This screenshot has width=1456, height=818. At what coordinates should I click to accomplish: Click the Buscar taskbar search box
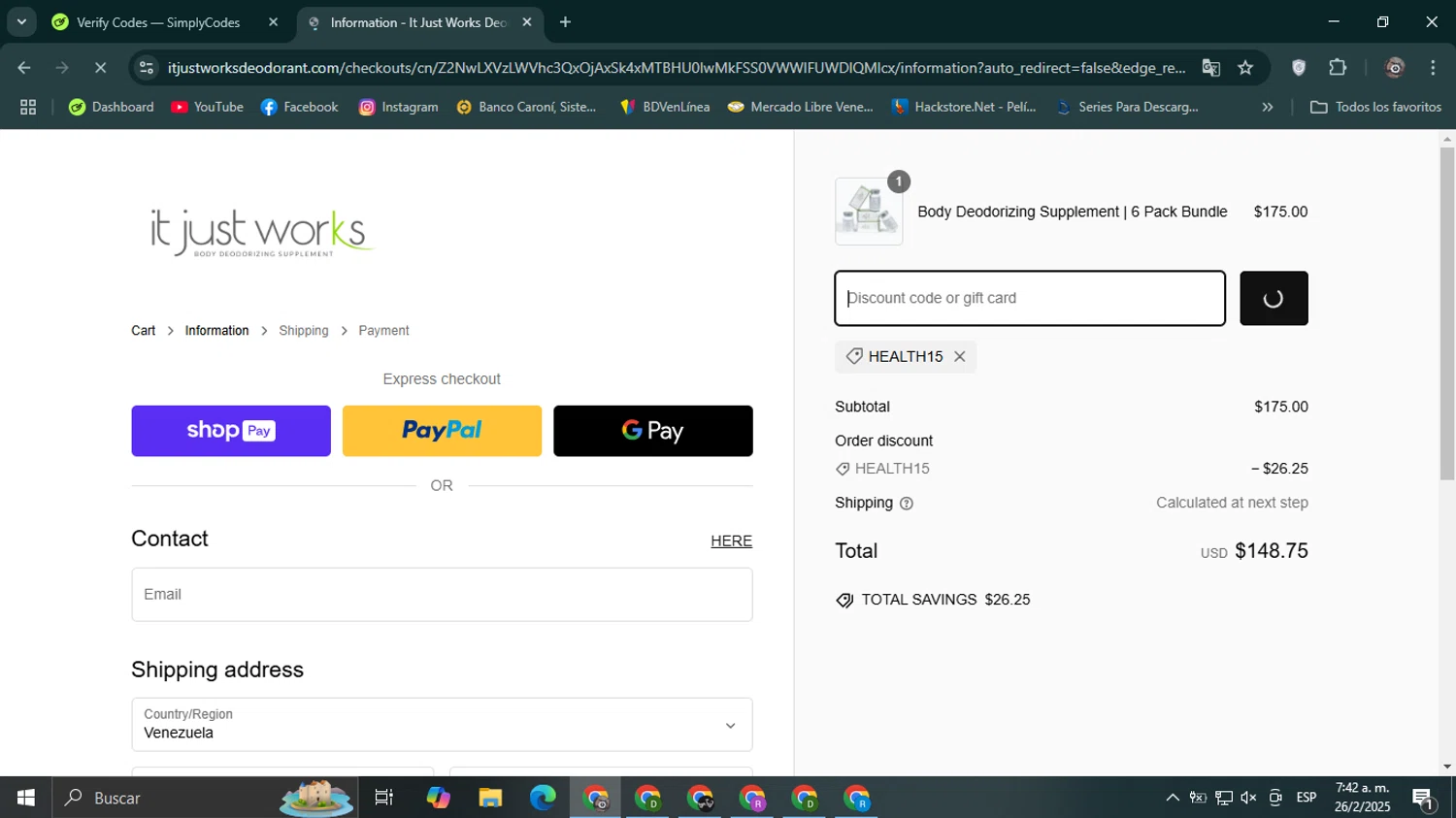coord(205,798)
